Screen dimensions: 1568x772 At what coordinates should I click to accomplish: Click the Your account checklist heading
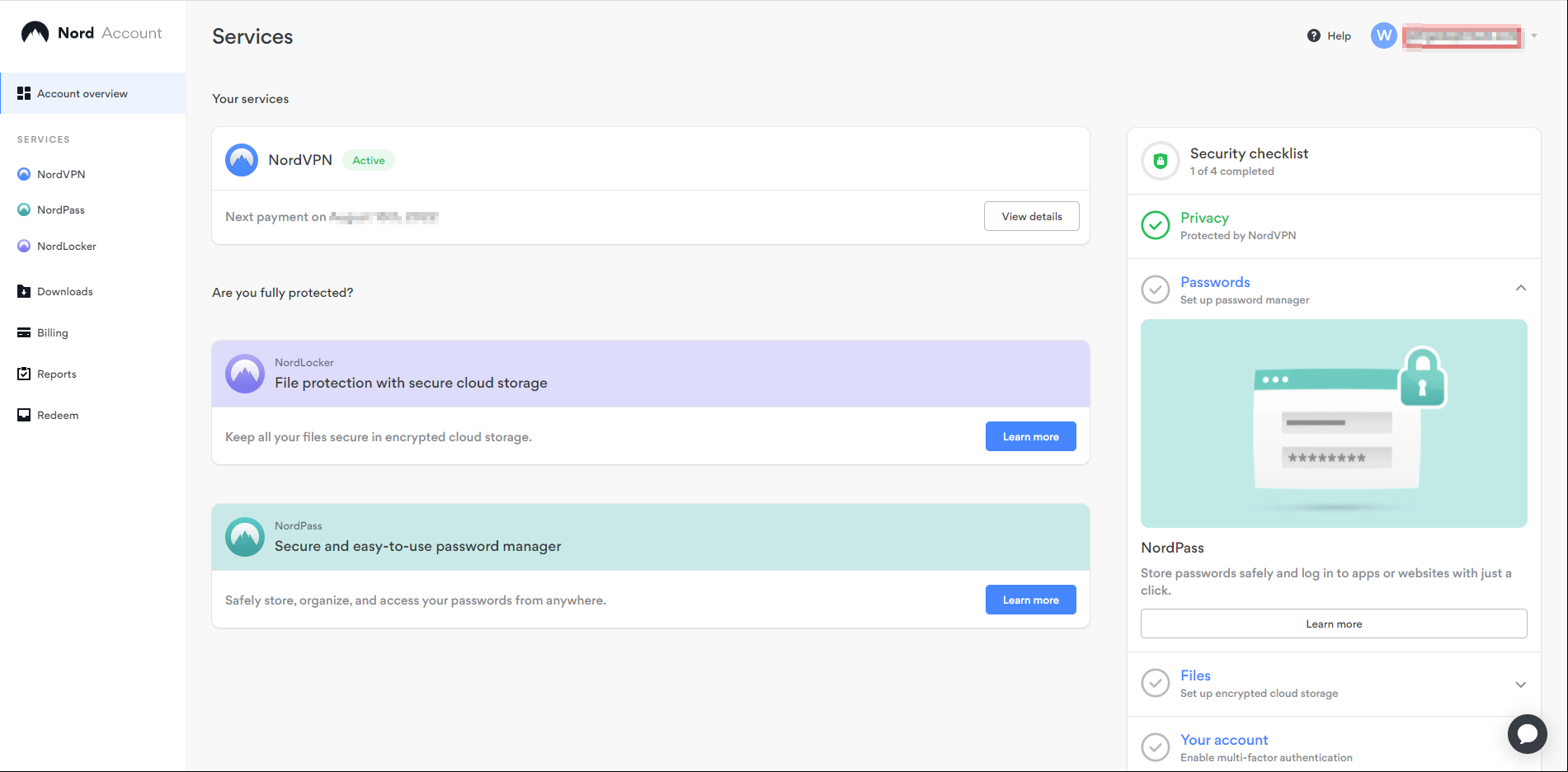coord(1224,740)
